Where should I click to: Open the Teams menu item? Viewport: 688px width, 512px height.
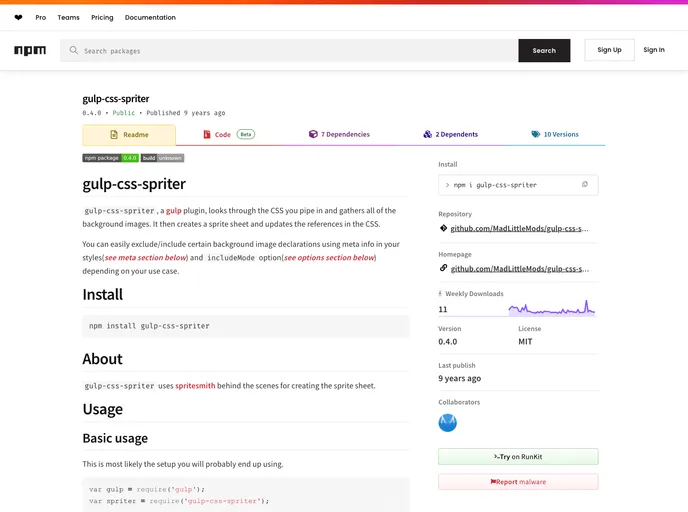tap(68, 18)
